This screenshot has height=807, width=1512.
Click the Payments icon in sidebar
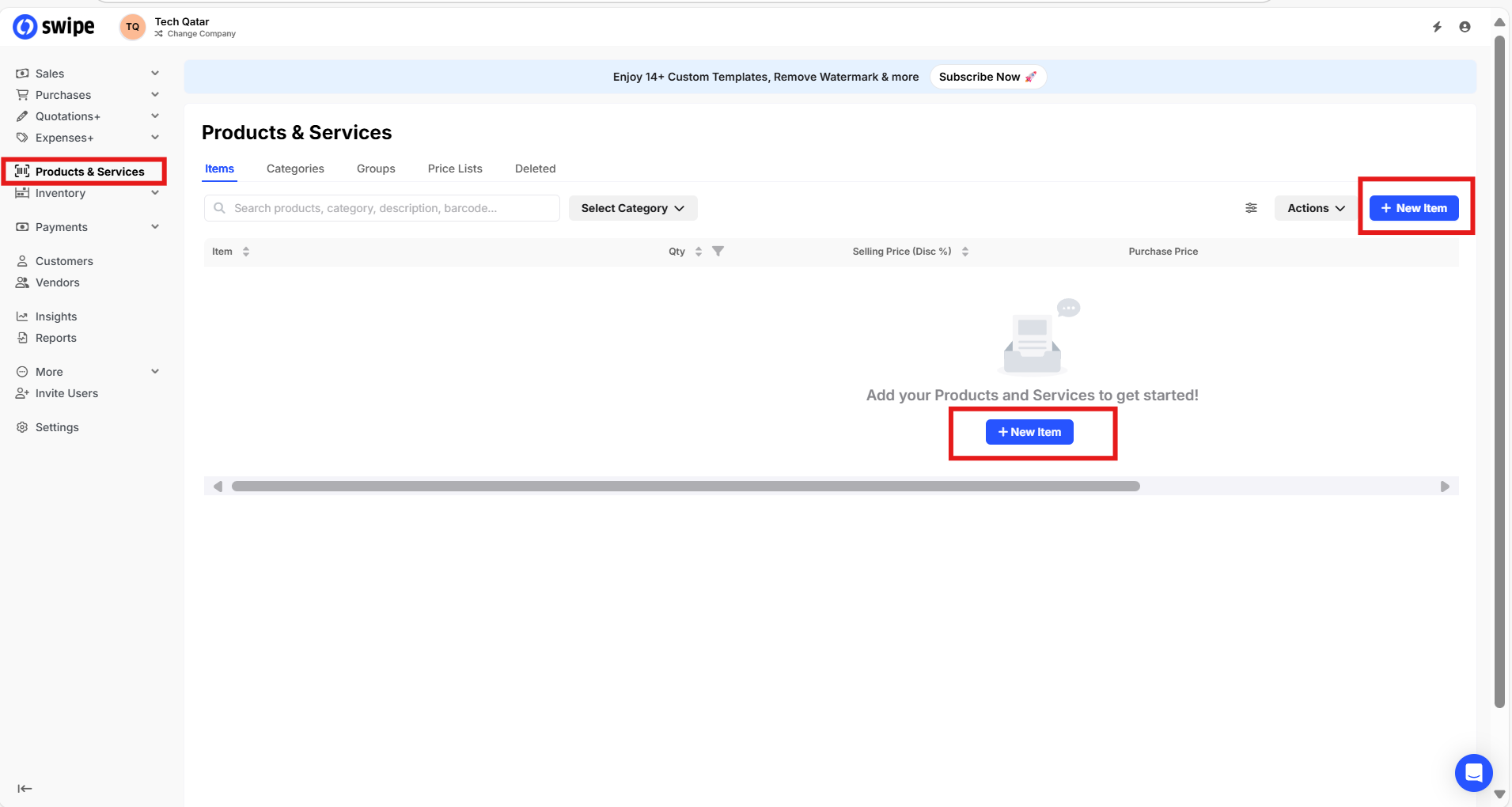[22, 227]
